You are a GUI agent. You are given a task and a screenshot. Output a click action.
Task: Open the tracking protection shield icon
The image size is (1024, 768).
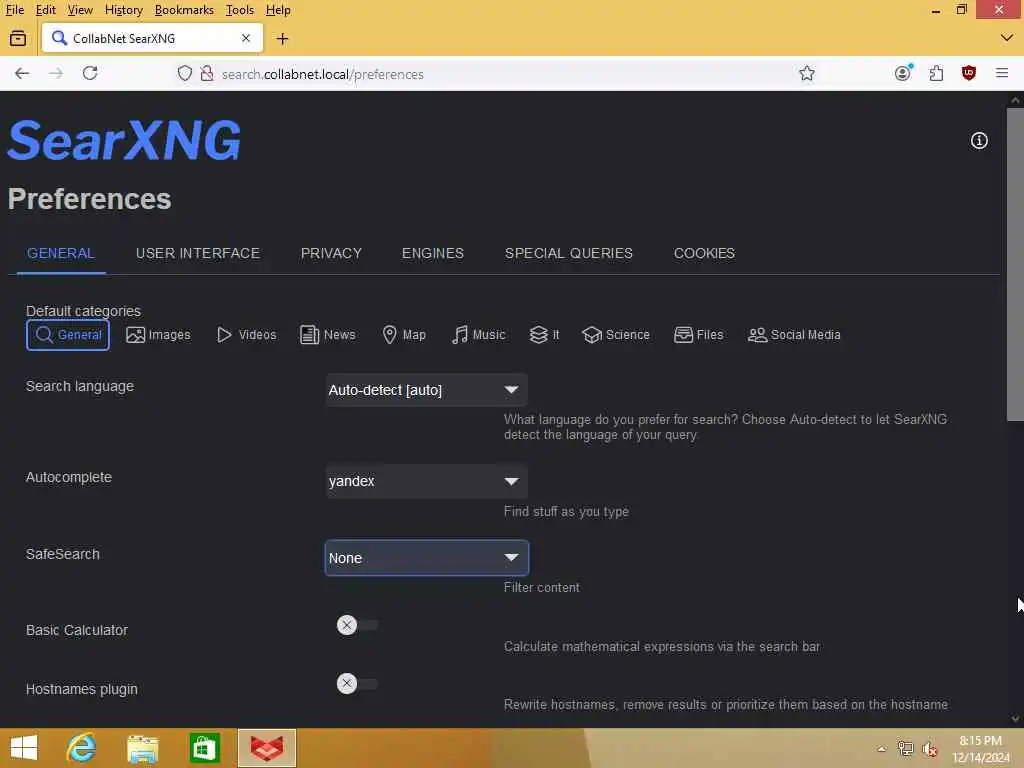[185, 73]
